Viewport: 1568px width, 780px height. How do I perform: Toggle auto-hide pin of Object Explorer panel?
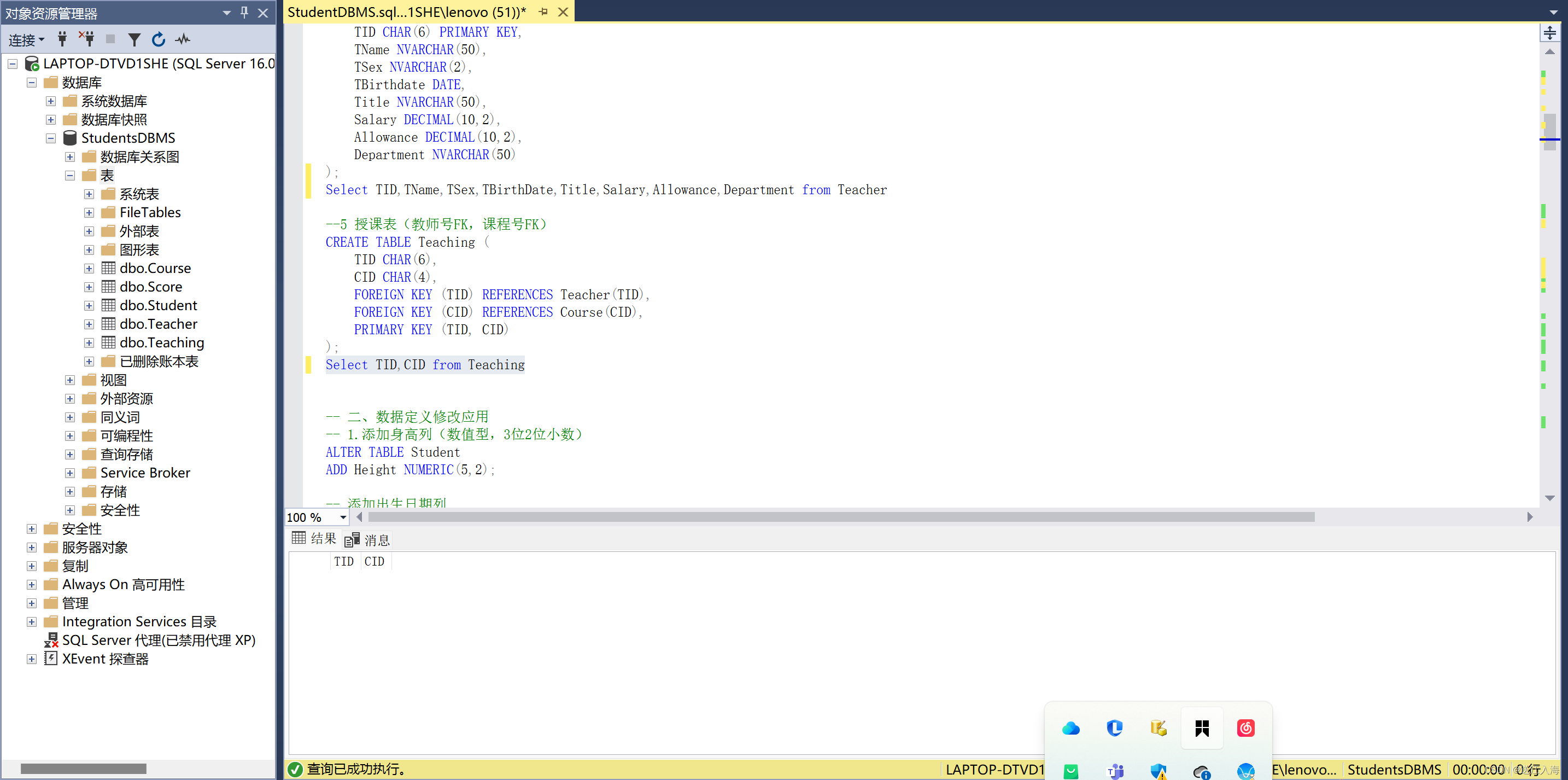coord(244,12)
